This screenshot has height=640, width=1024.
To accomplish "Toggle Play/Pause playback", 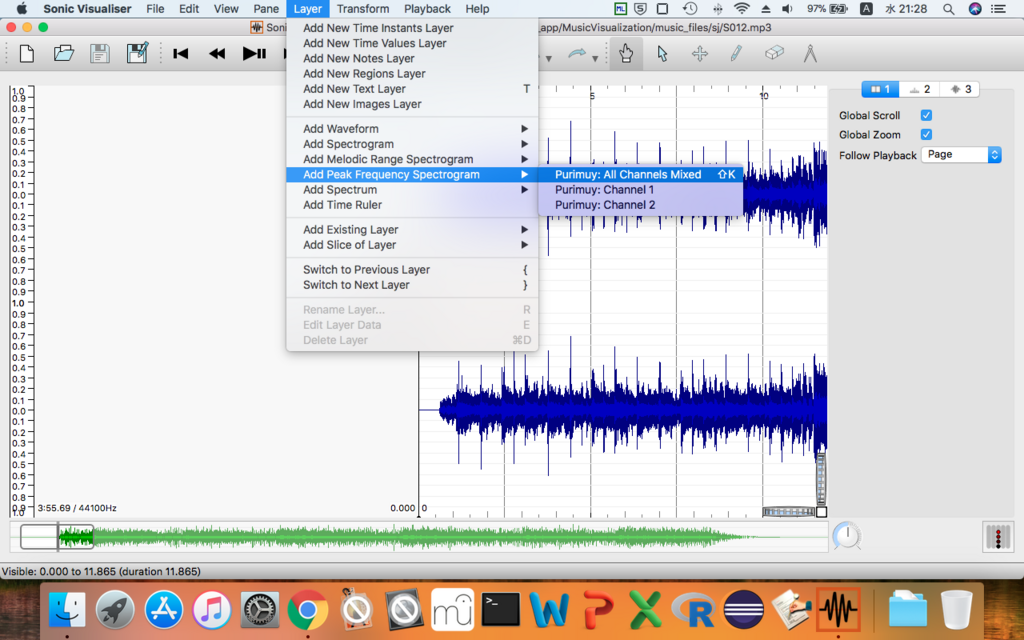I will click(254, 54).
